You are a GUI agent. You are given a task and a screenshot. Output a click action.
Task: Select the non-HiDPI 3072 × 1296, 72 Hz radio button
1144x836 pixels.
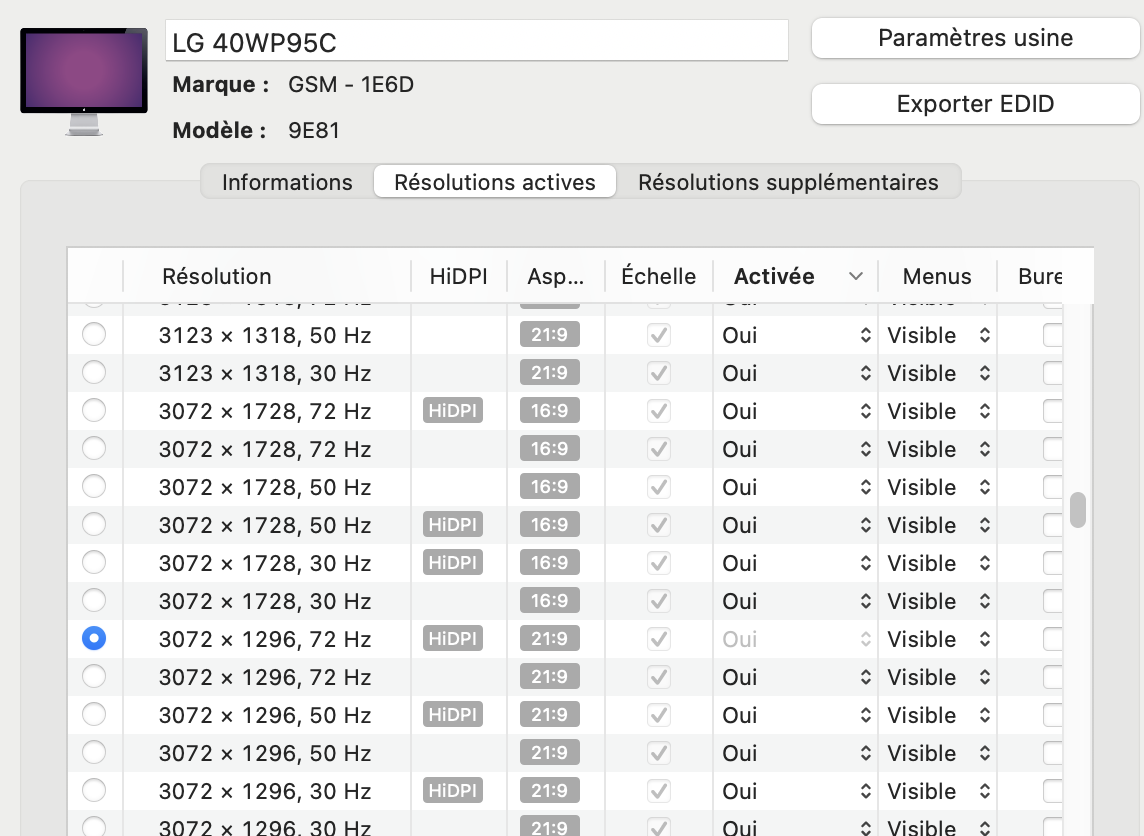point(94,676)
